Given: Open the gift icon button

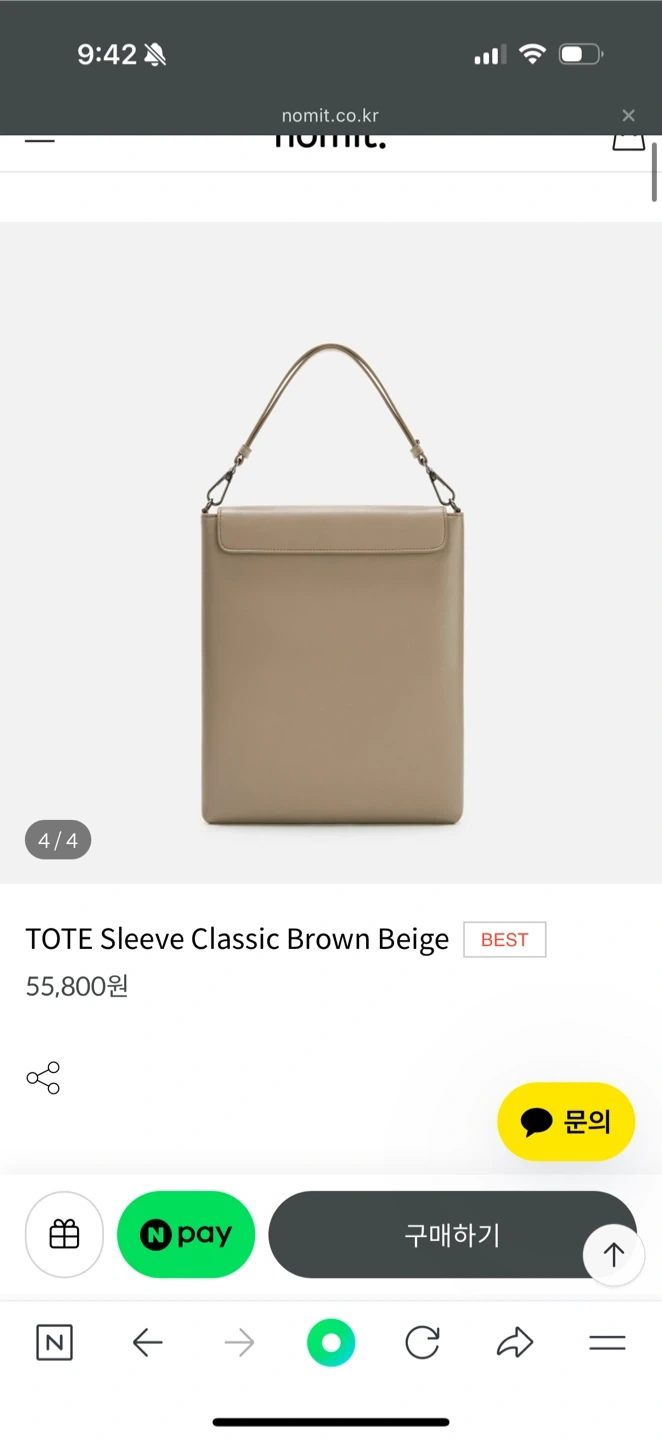Looking at the screenshot, I should [x=64, y=1235].
